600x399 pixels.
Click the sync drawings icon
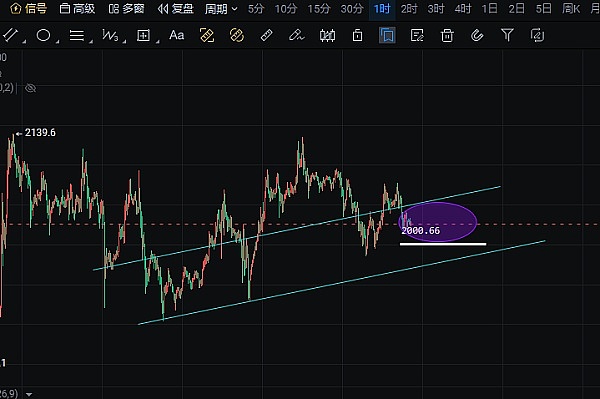pyautogui.click(x=537, y=36)
